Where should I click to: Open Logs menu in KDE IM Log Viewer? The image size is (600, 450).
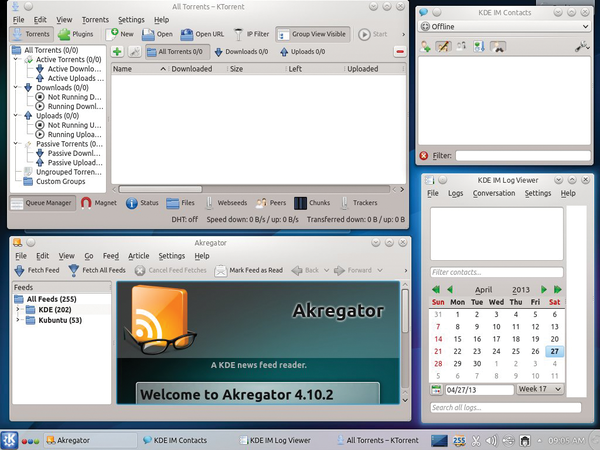[x=455, y=193]
